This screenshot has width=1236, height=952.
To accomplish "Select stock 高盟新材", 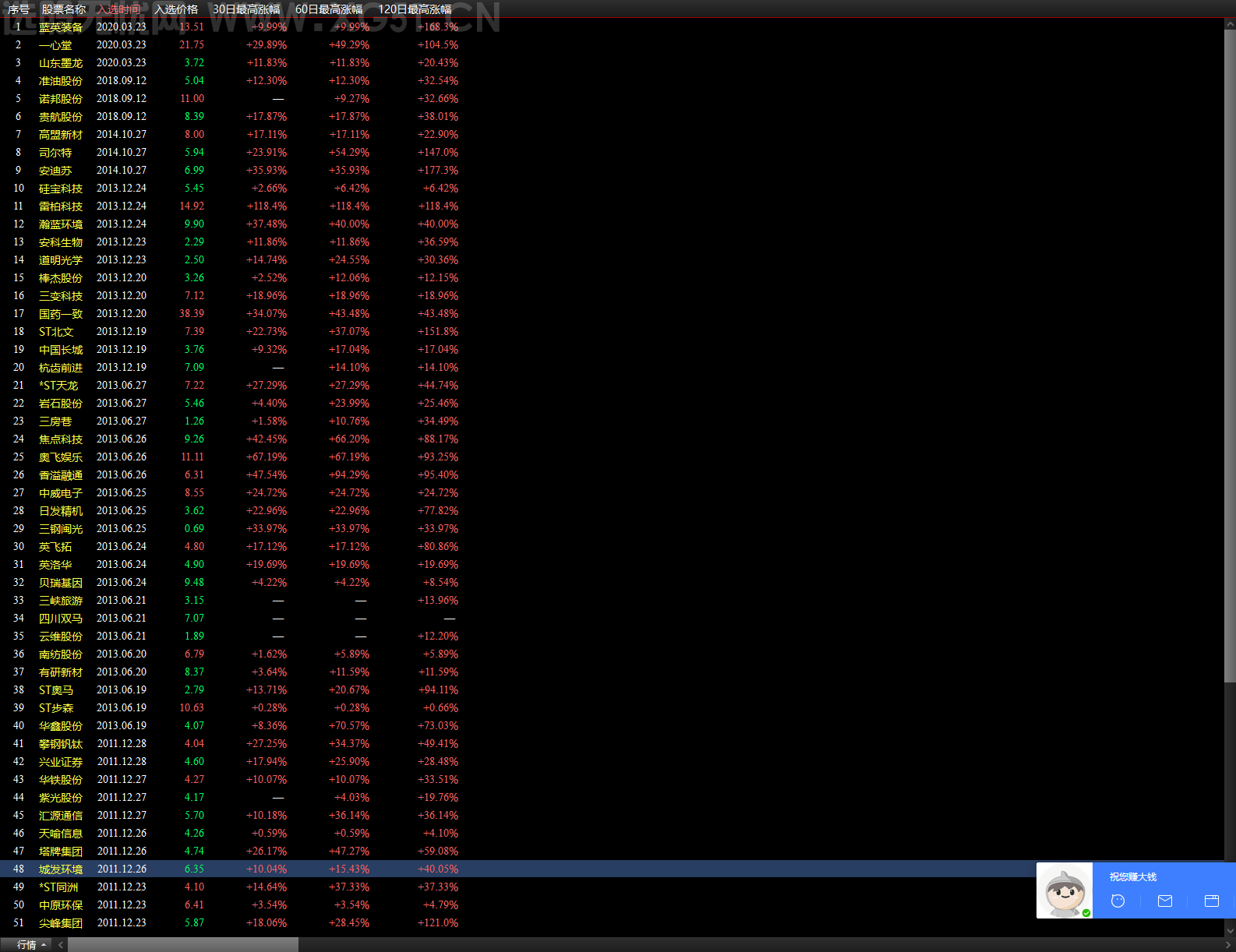I will pyautogui.click(x=61, y=135).
